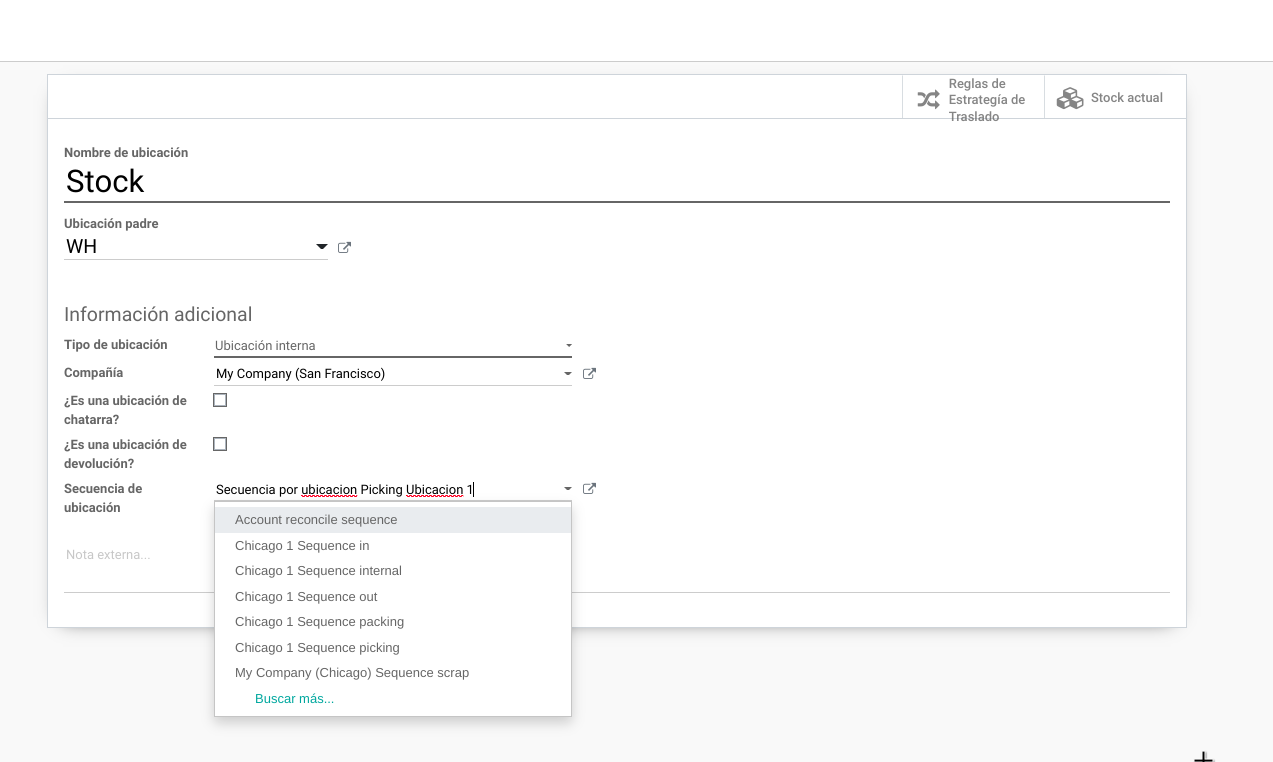1273x762 pixels.
Task: Expand the Ubicación padre dropdown arrow
Action: 321,246
